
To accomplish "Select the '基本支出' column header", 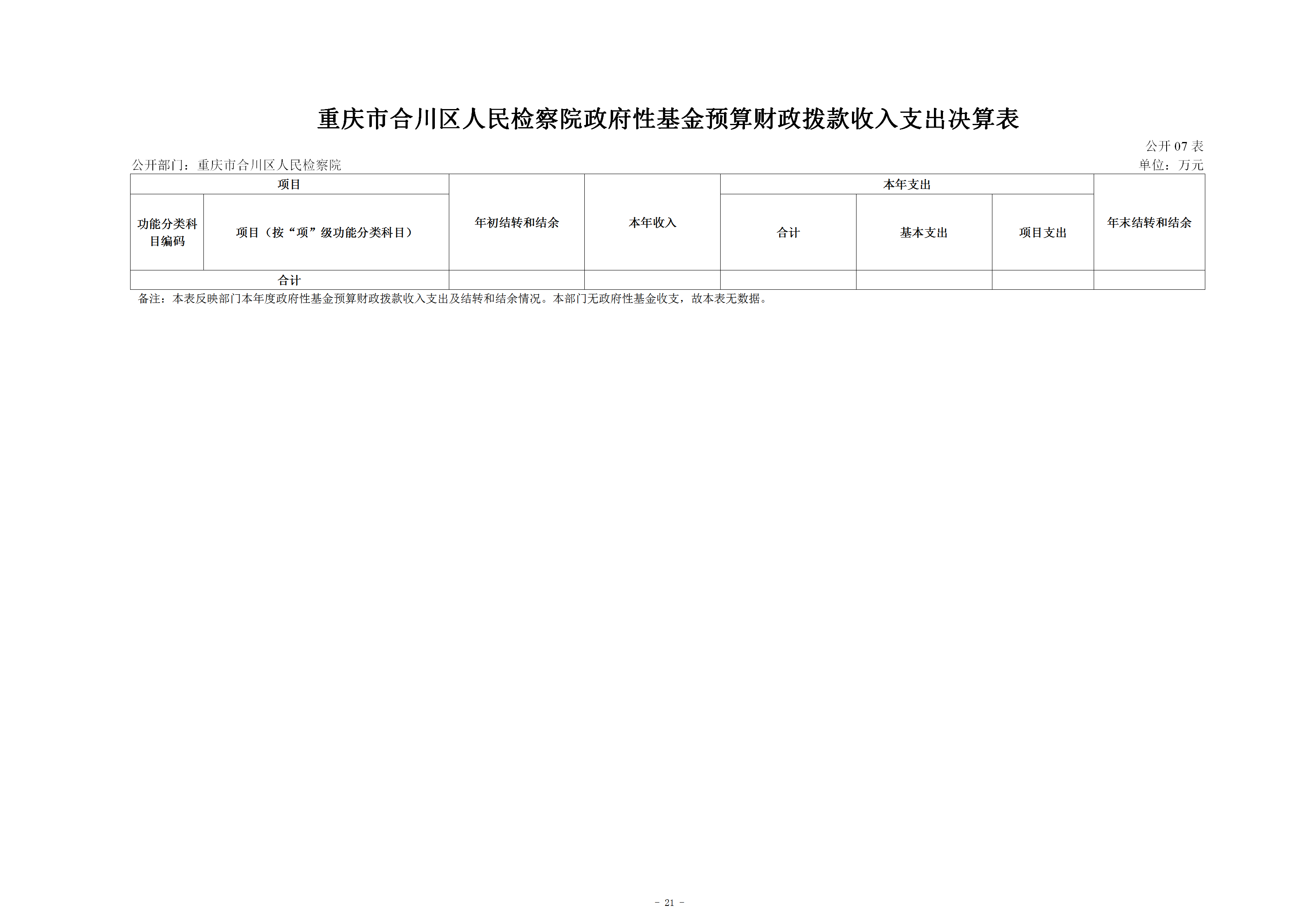I will [923, 232].
